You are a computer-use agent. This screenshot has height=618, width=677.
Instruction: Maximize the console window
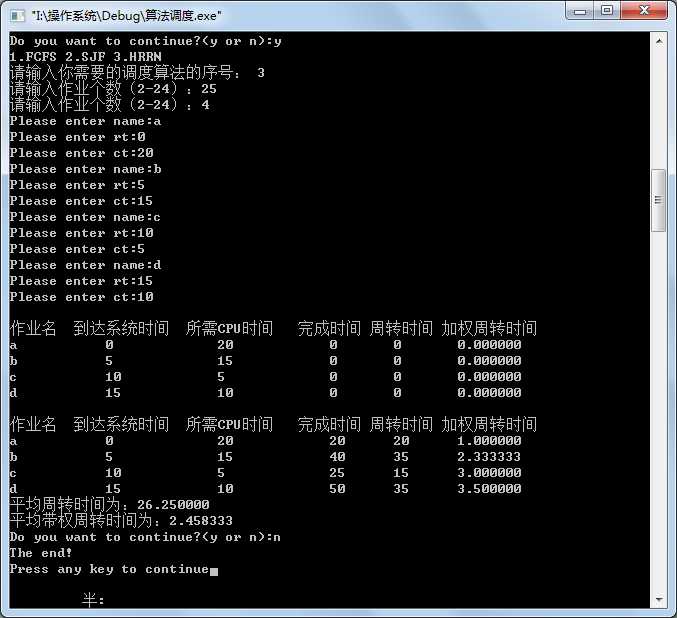tap(608, 11)
